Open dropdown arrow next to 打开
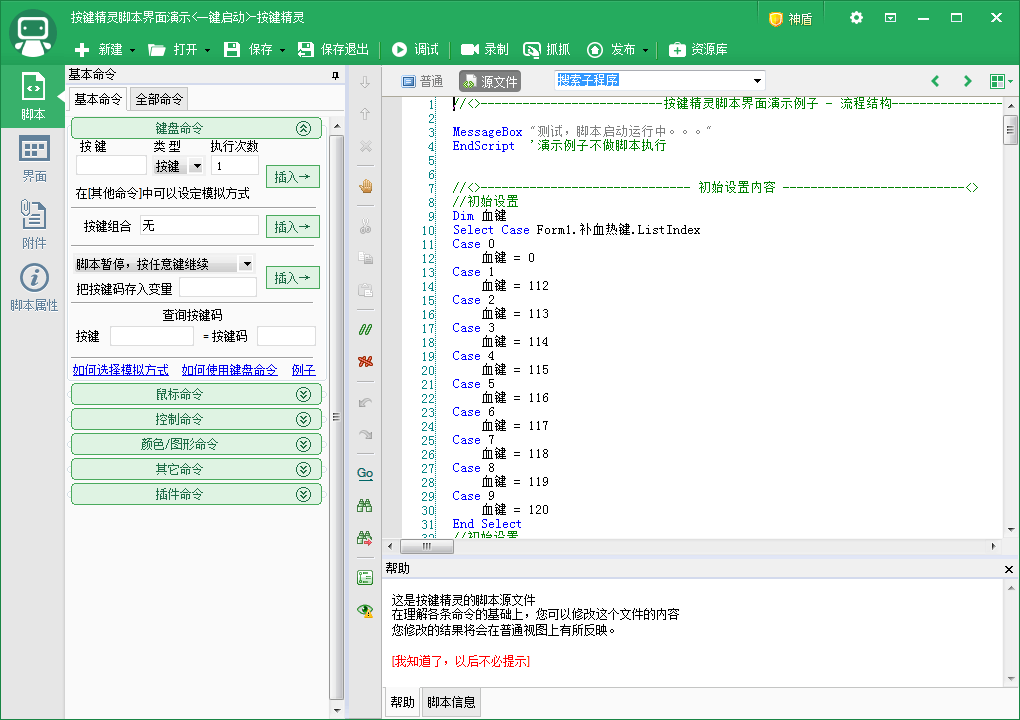This screenshot has width=1020, height=720. 208,50
